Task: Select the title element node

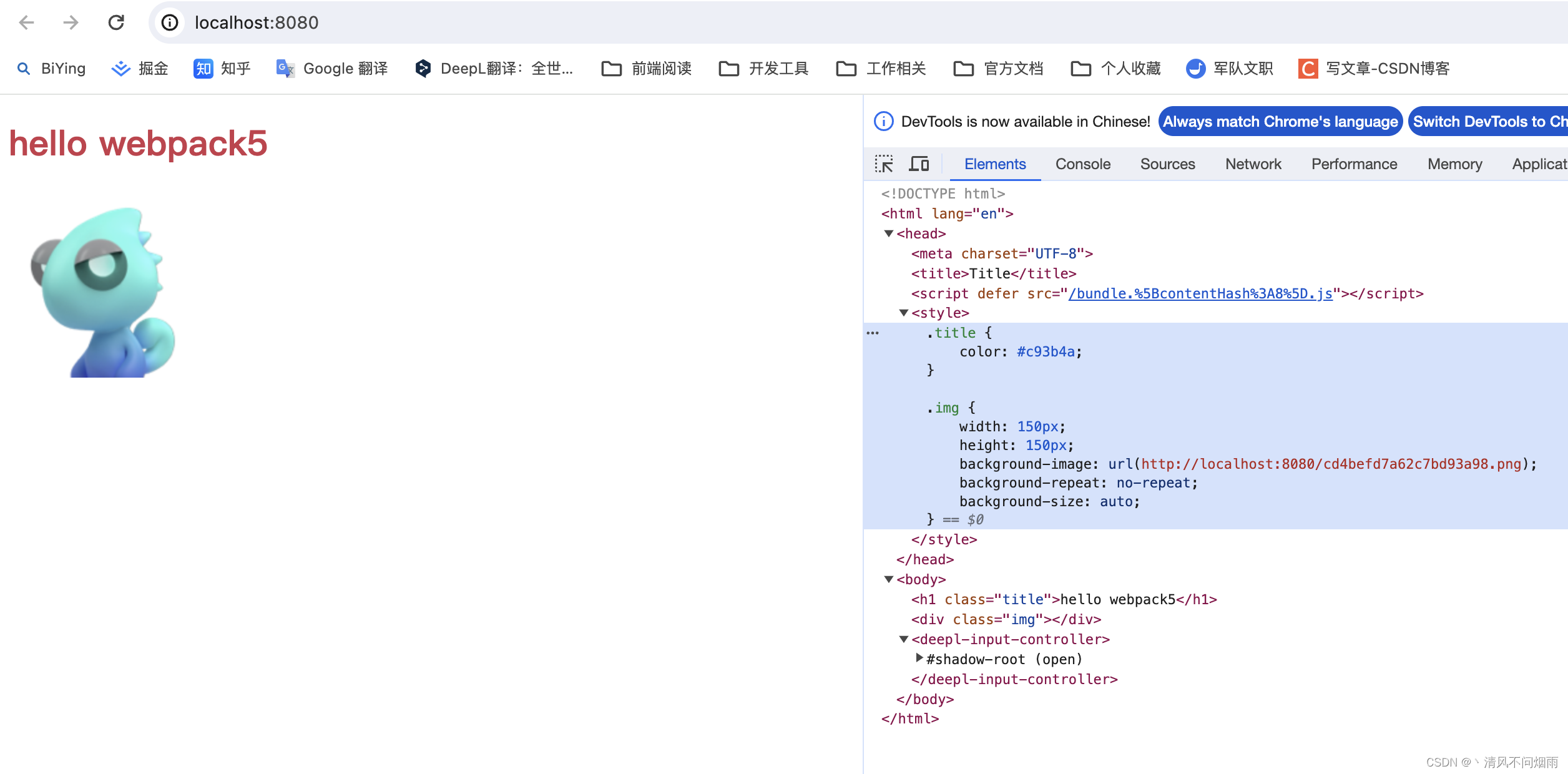Action: (994, 273)
